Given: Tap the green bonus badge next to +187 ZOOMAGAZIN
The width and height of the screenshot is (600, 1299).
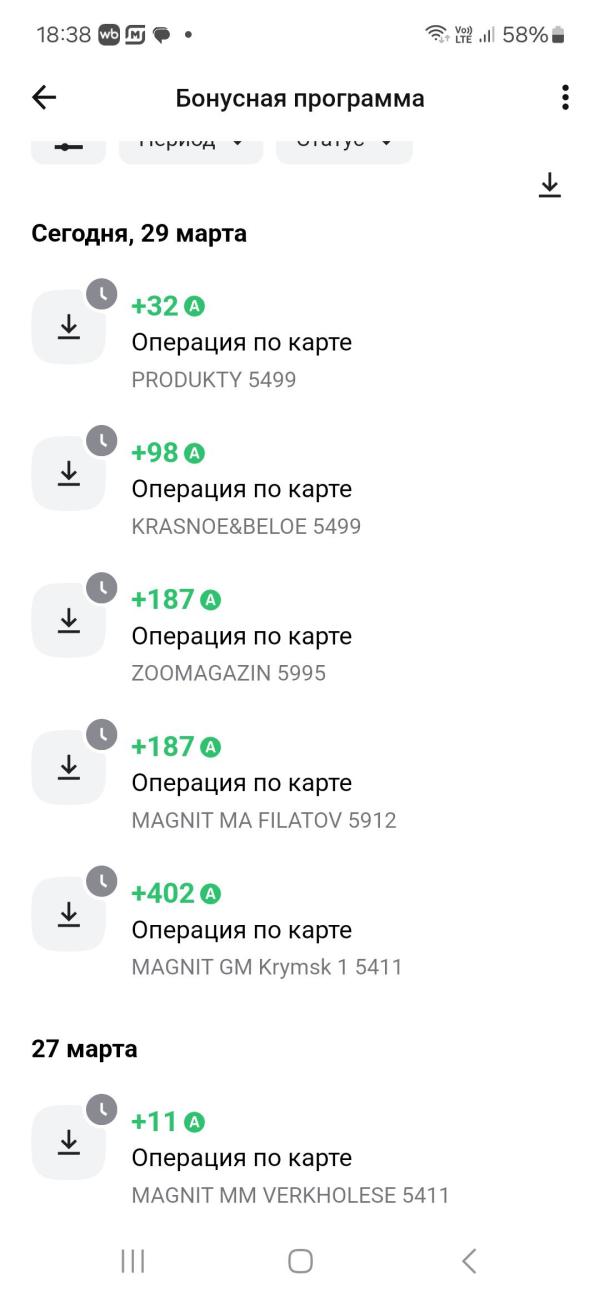Looking at the screenshot, I should 211,600.
